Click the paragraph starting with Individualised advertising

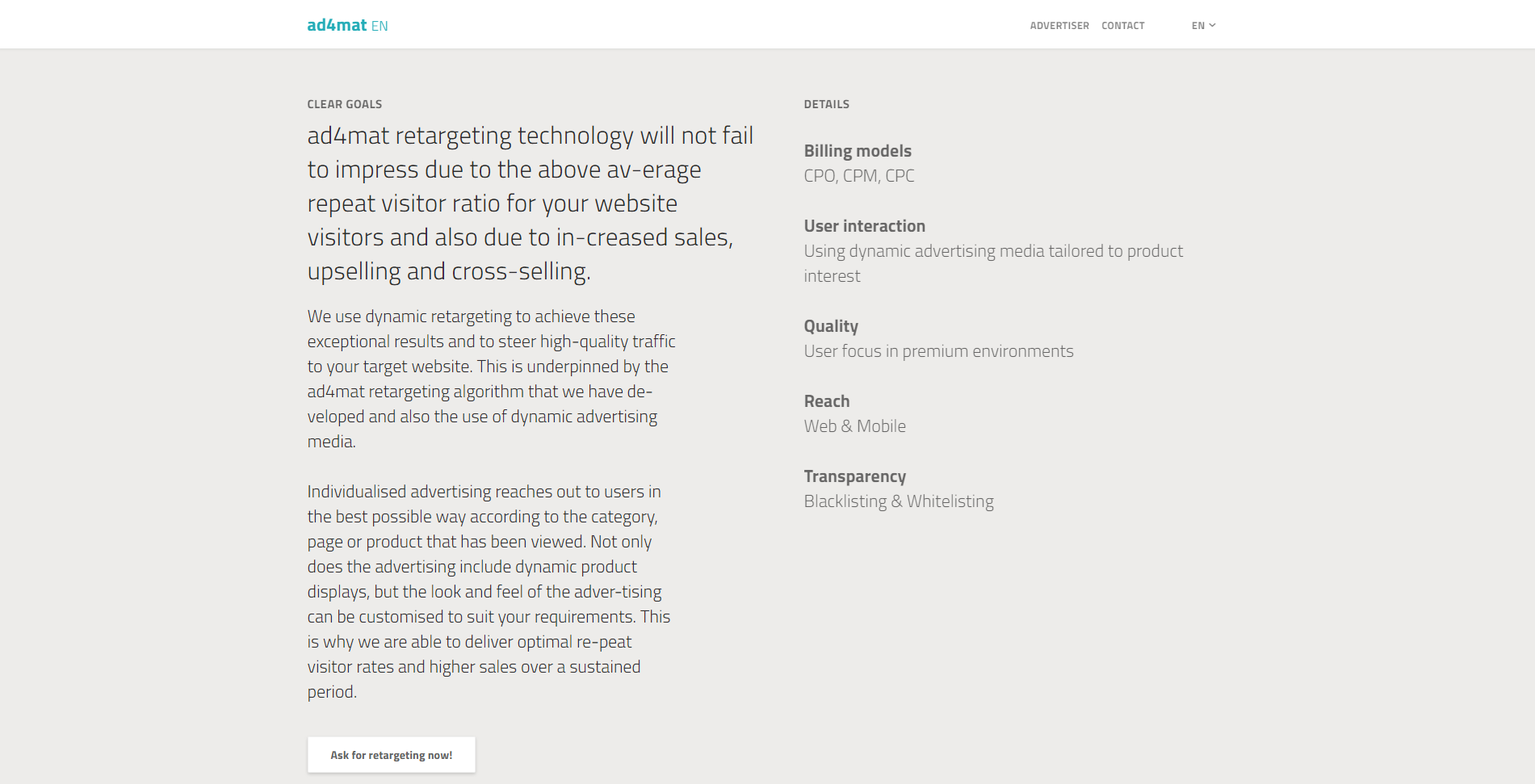tap(489, 592)
